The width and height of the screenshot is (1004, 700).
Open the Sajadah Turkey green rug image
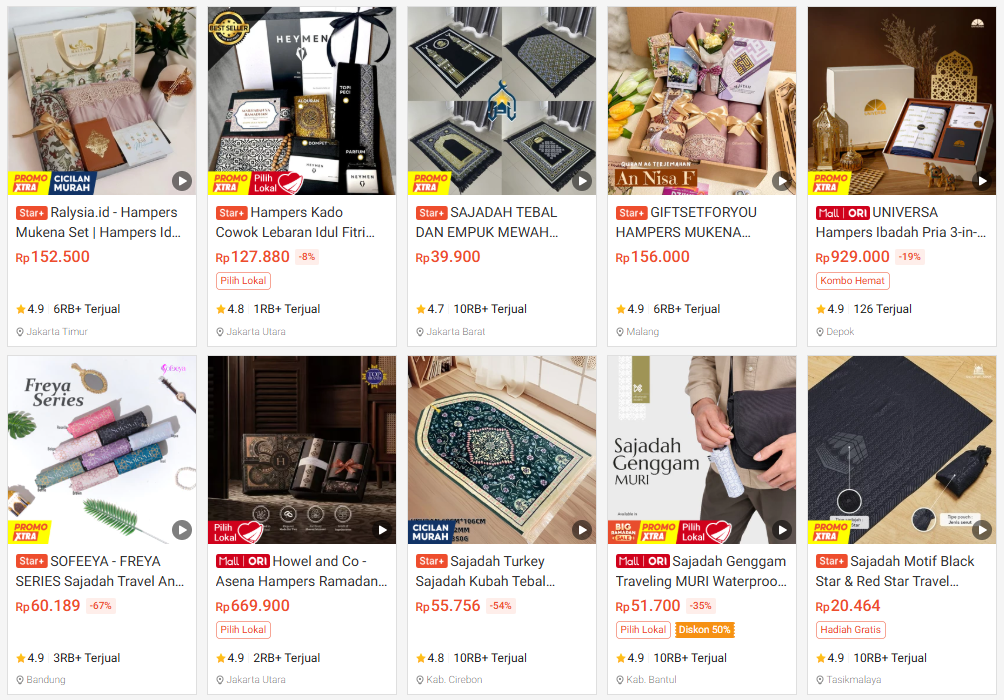click(501, 450)
